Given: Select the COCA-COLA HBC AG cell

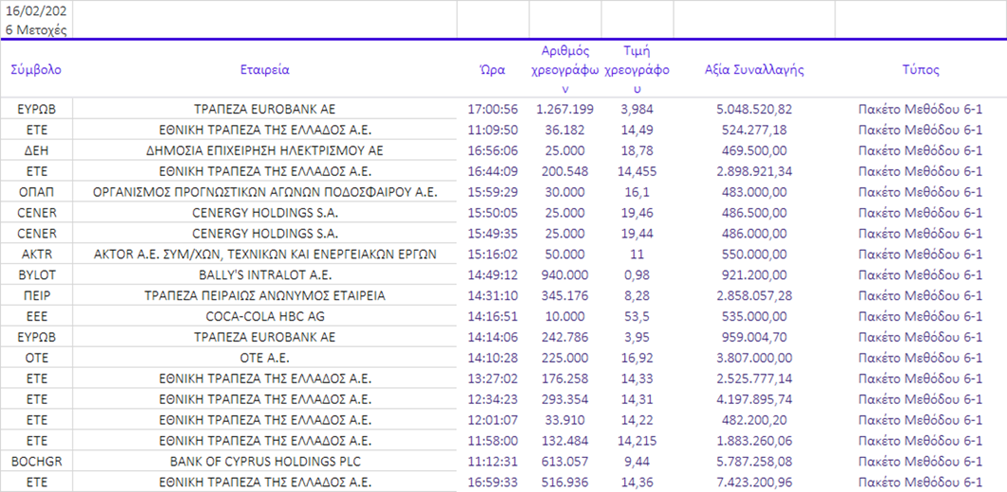Looking at the screenshot, I should tap(265, 317).
